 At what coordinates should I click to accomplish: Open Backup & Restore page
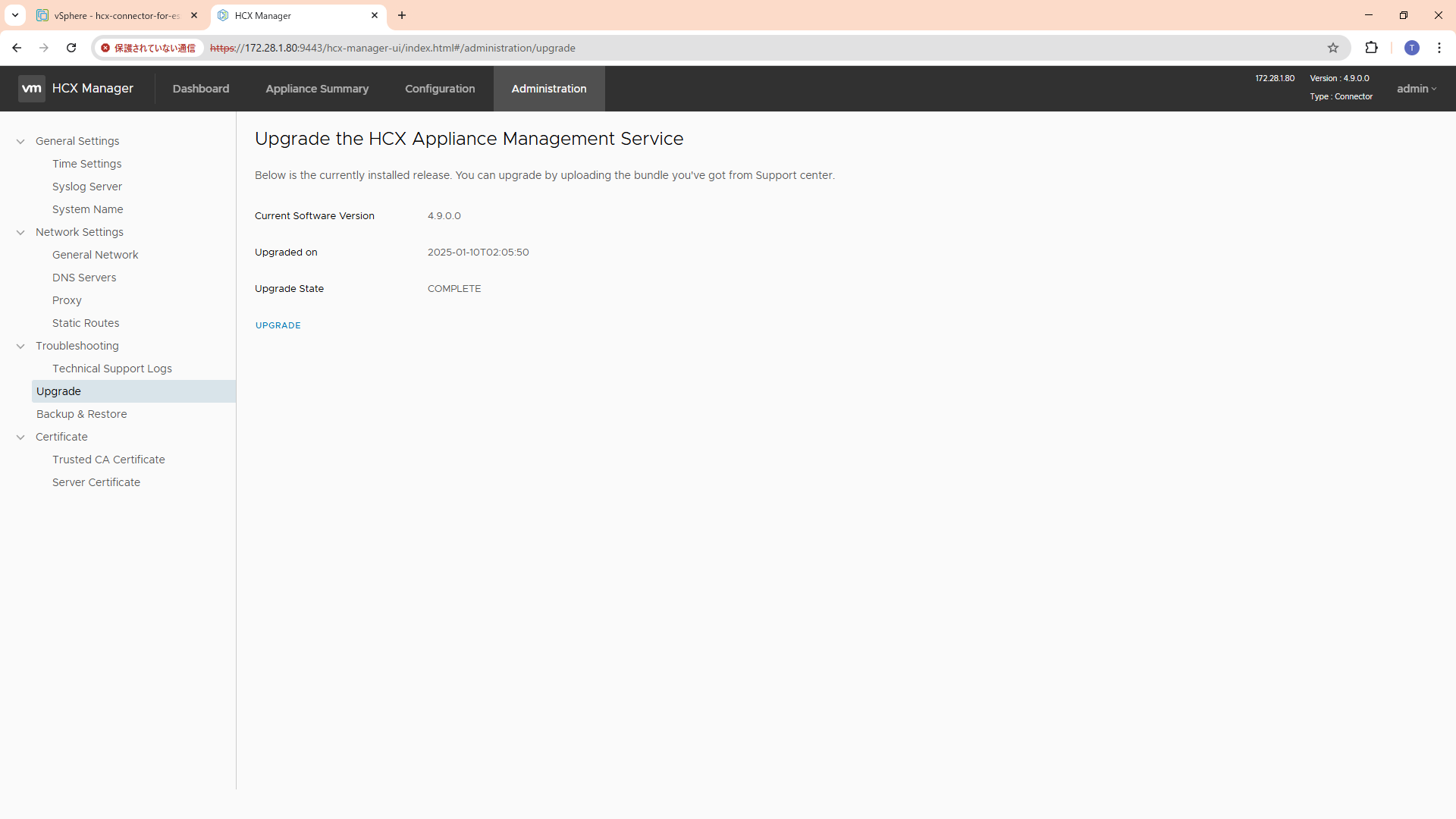point(82,414)
